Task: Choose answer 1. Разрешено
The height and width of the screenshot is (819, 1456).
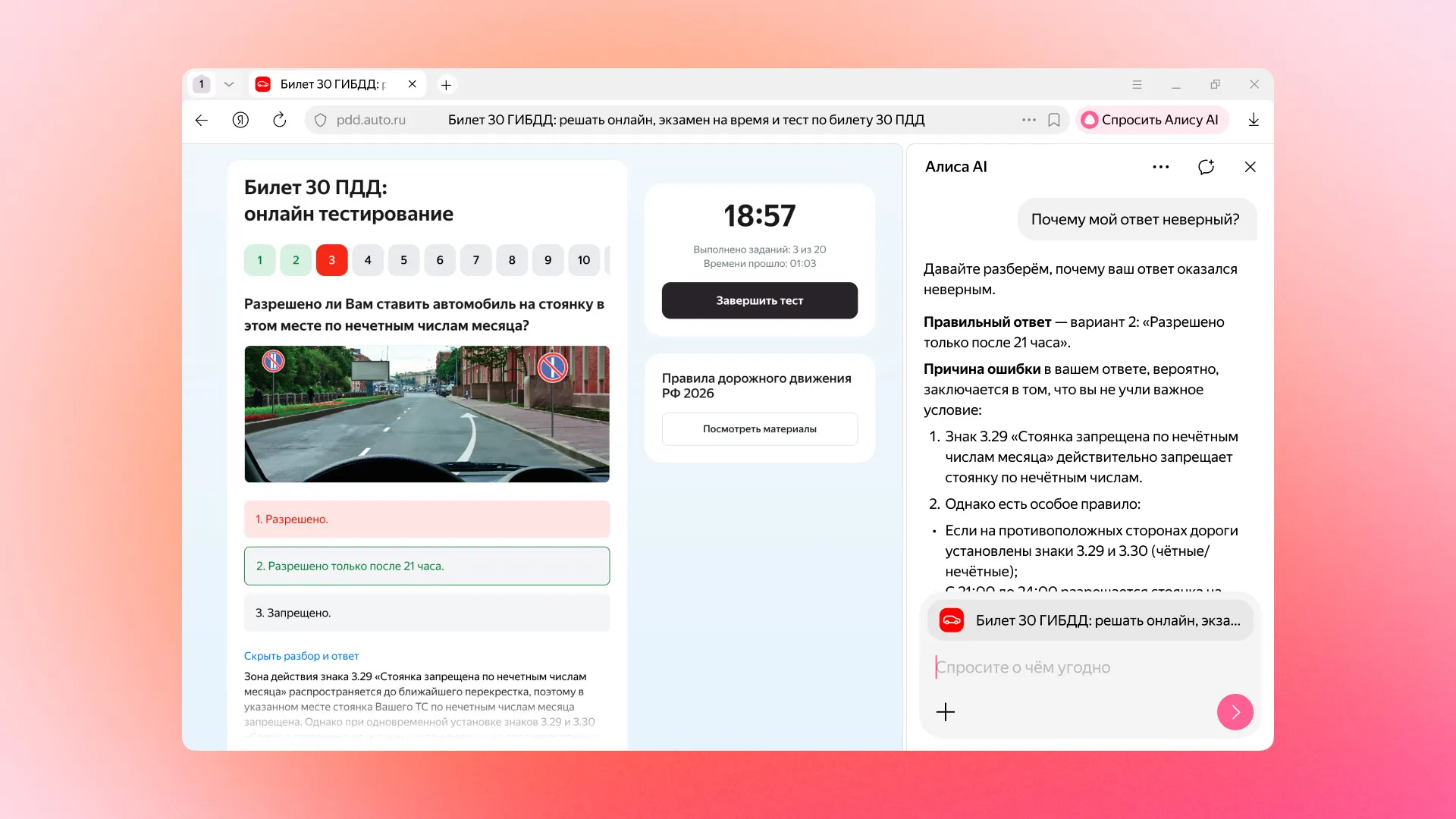Action: point(426,519)
